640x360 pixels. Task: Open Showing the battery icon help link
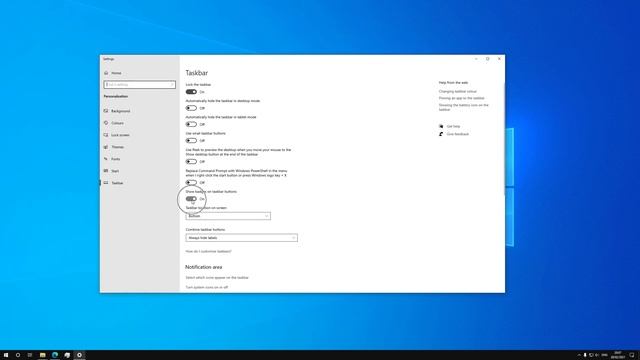464,107
